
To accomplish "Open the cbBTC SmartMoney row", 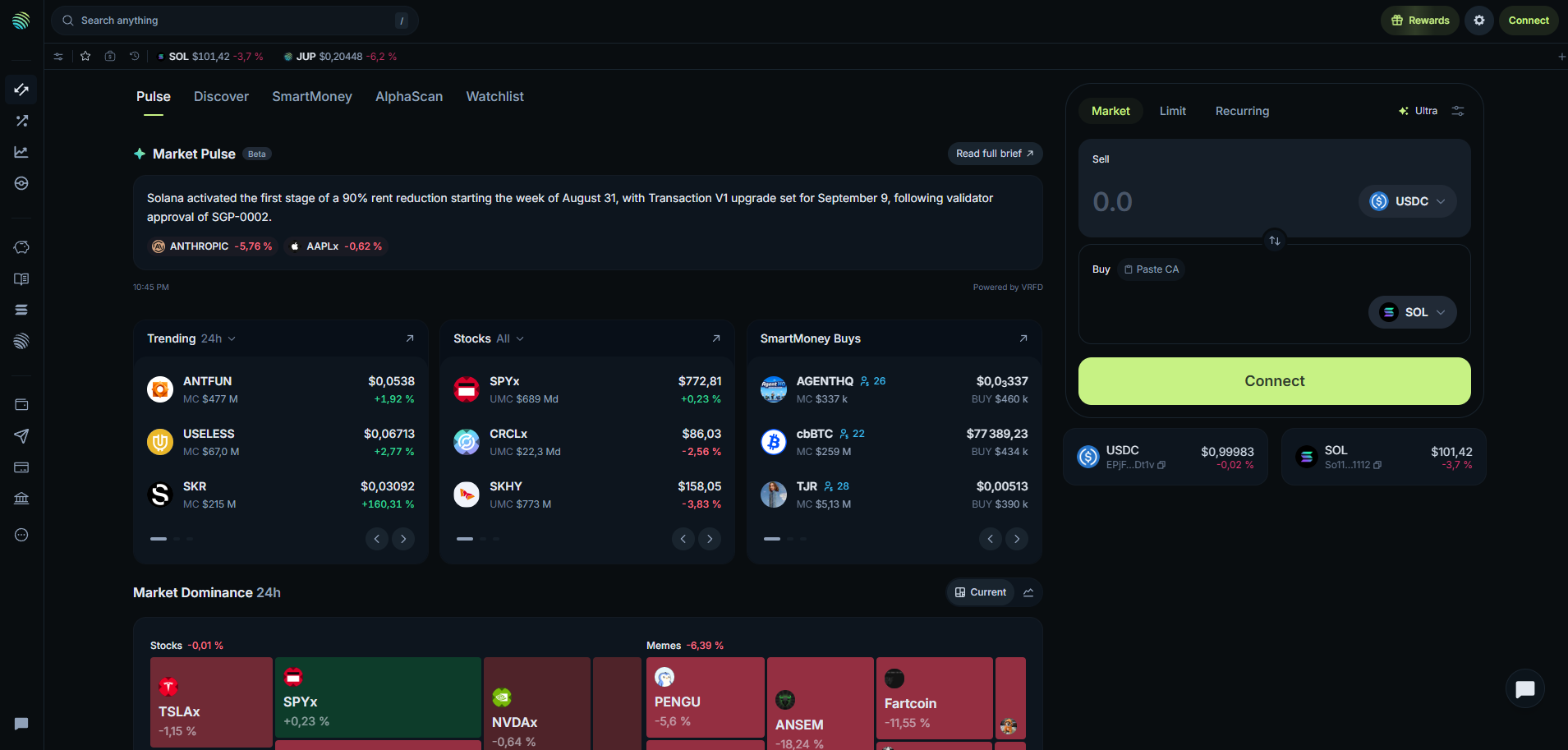I will point(894,442).
